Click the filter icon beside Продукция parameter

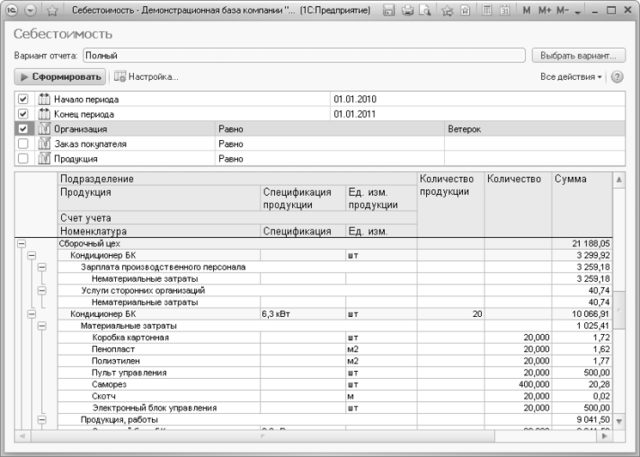point(44,158)
